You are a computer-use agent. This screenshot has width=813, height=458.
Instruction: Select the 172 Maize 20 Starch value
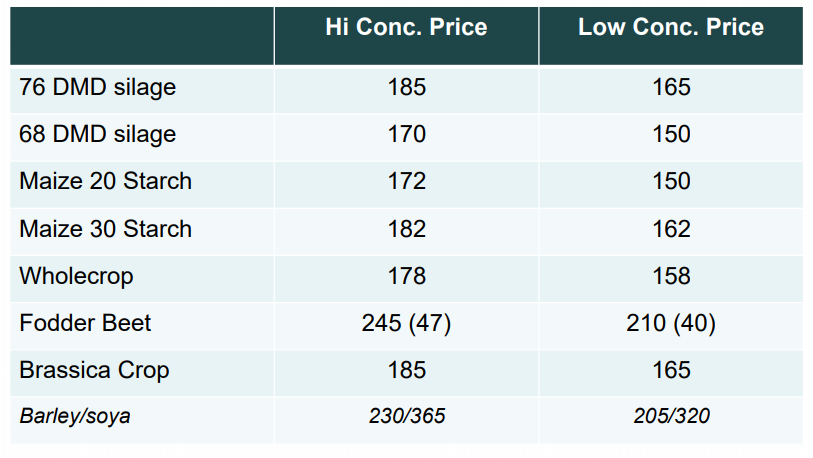(x=406, y=181)
